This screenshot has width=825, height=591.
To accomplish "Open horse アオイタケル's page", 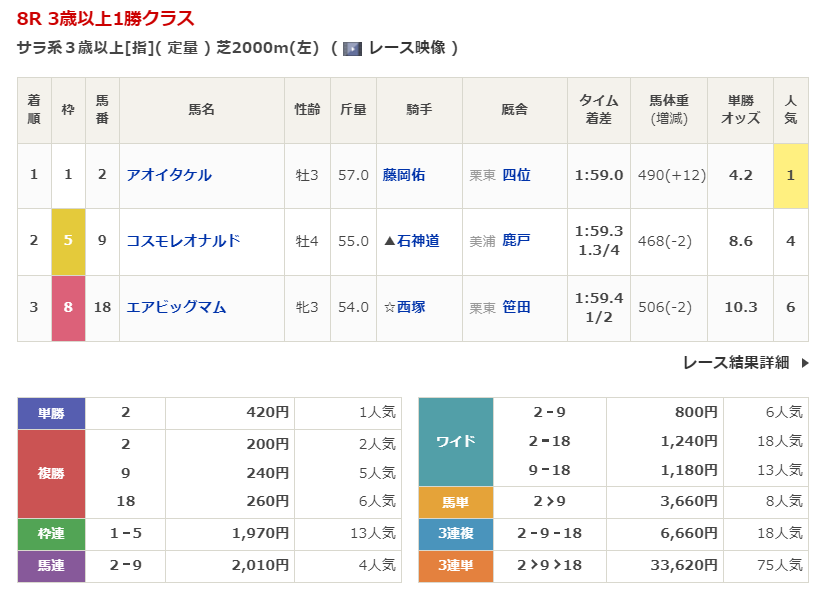I will [x=169, y=175].
